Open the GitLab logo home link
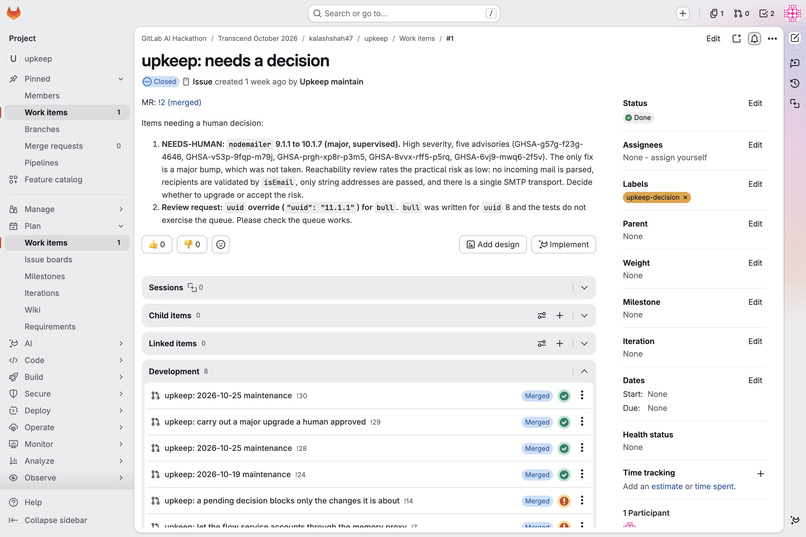The width and height of the screenshot is (806, 537). (14, 13)
